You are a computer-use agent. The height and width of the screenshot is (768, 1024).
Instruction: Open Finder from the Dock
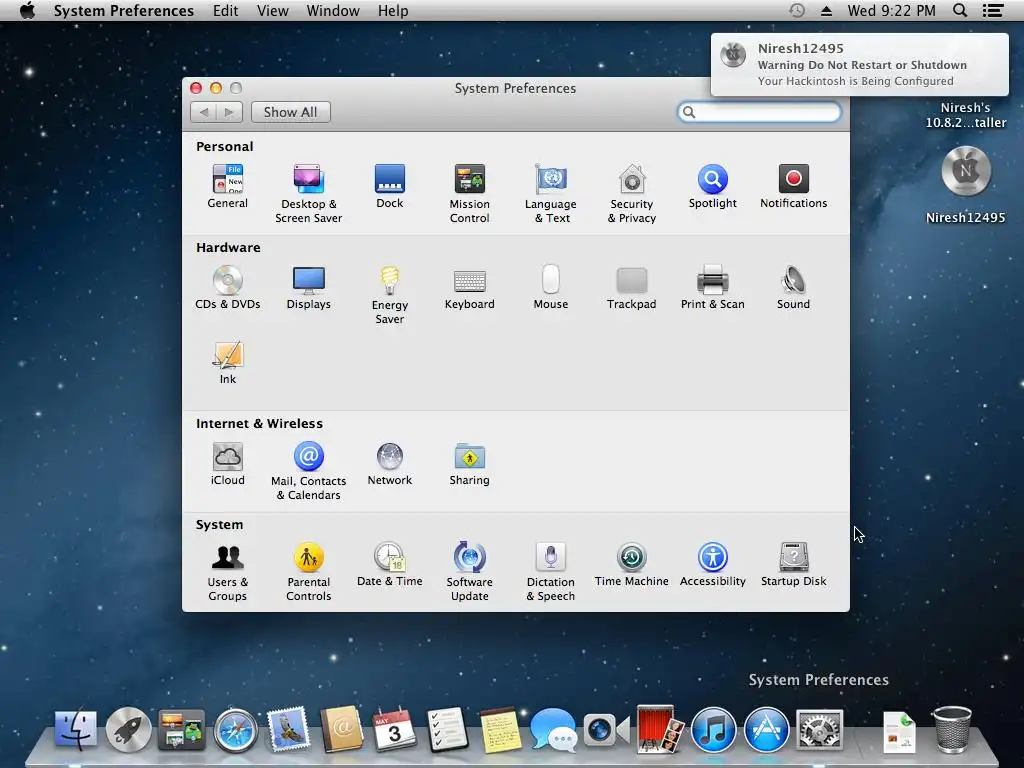[x=76, y=729]
